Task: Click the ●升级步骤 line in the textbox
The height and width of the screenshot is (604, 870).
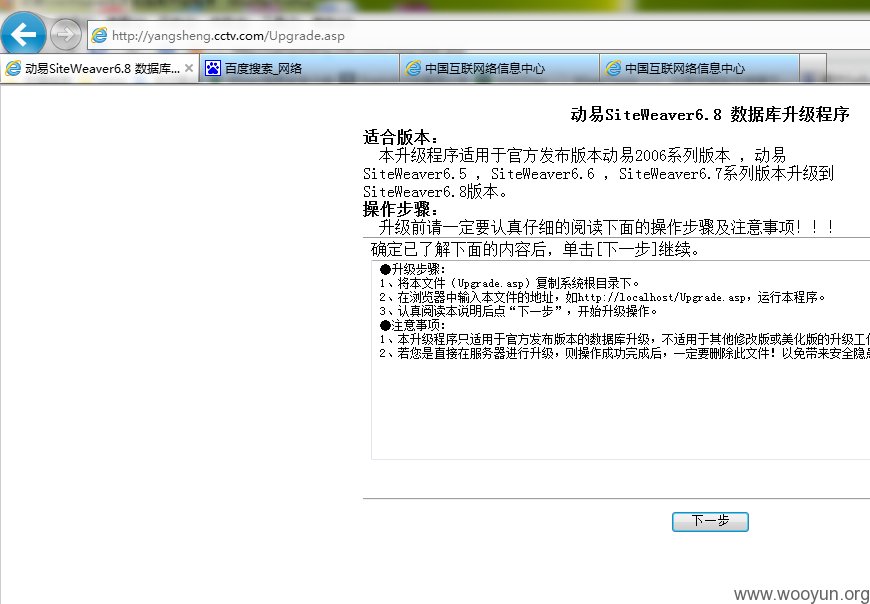Action: tap(413, 270)
